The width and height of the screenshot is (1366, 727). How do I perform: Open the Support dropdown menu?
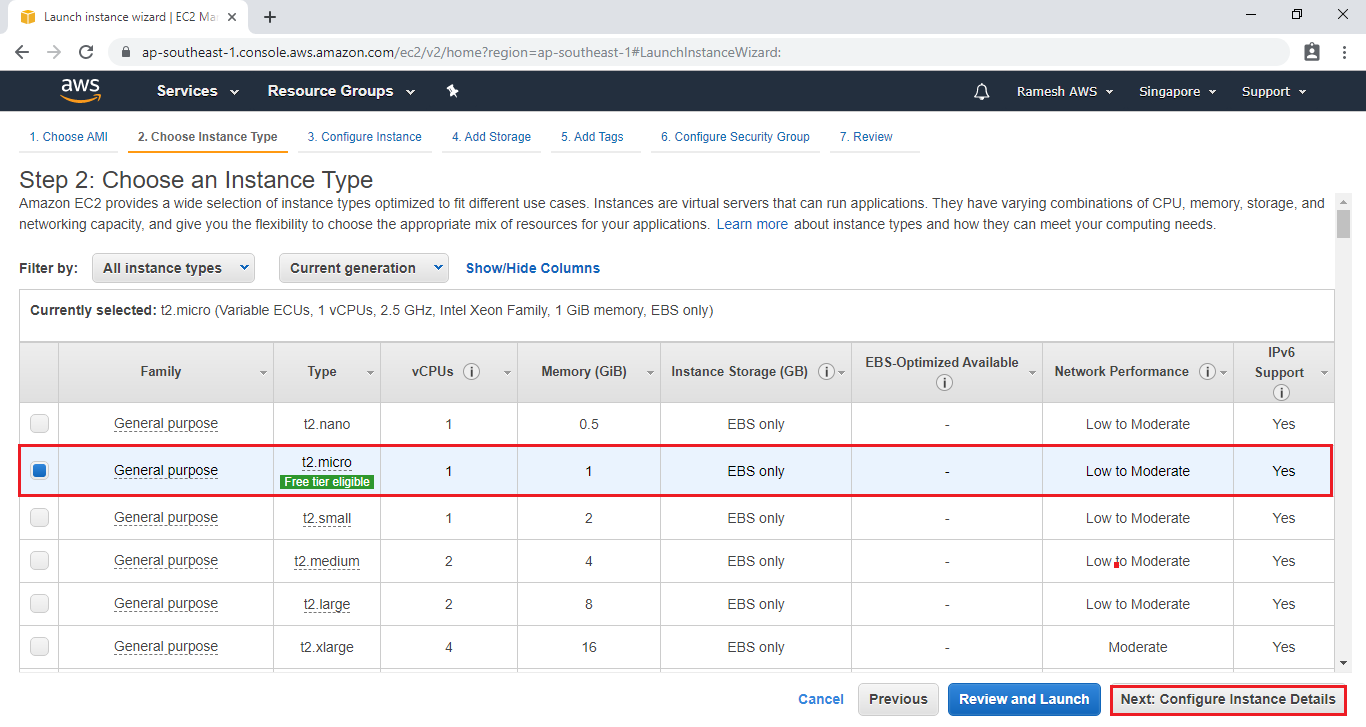click(1274, 91)
